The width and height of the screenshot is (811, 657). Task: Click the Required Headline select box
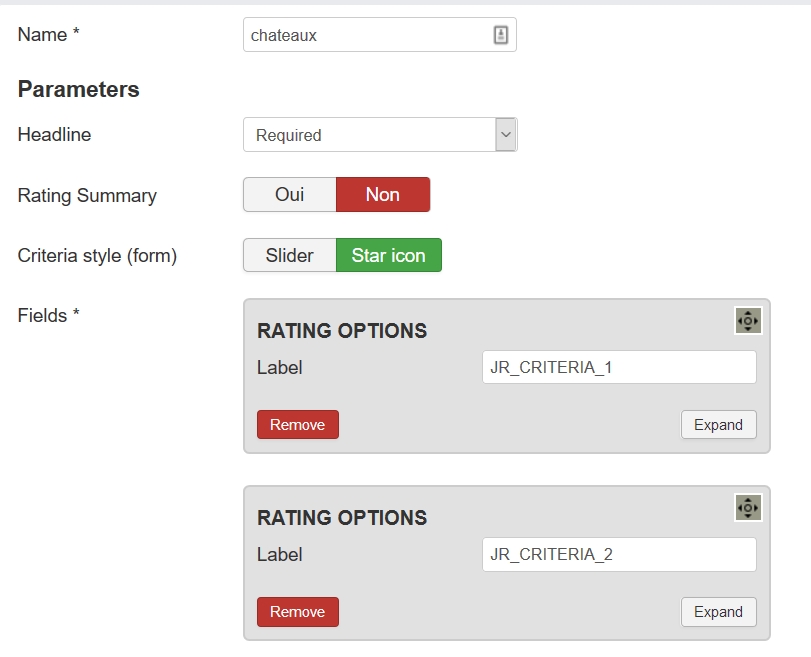(x=380, y=135)
